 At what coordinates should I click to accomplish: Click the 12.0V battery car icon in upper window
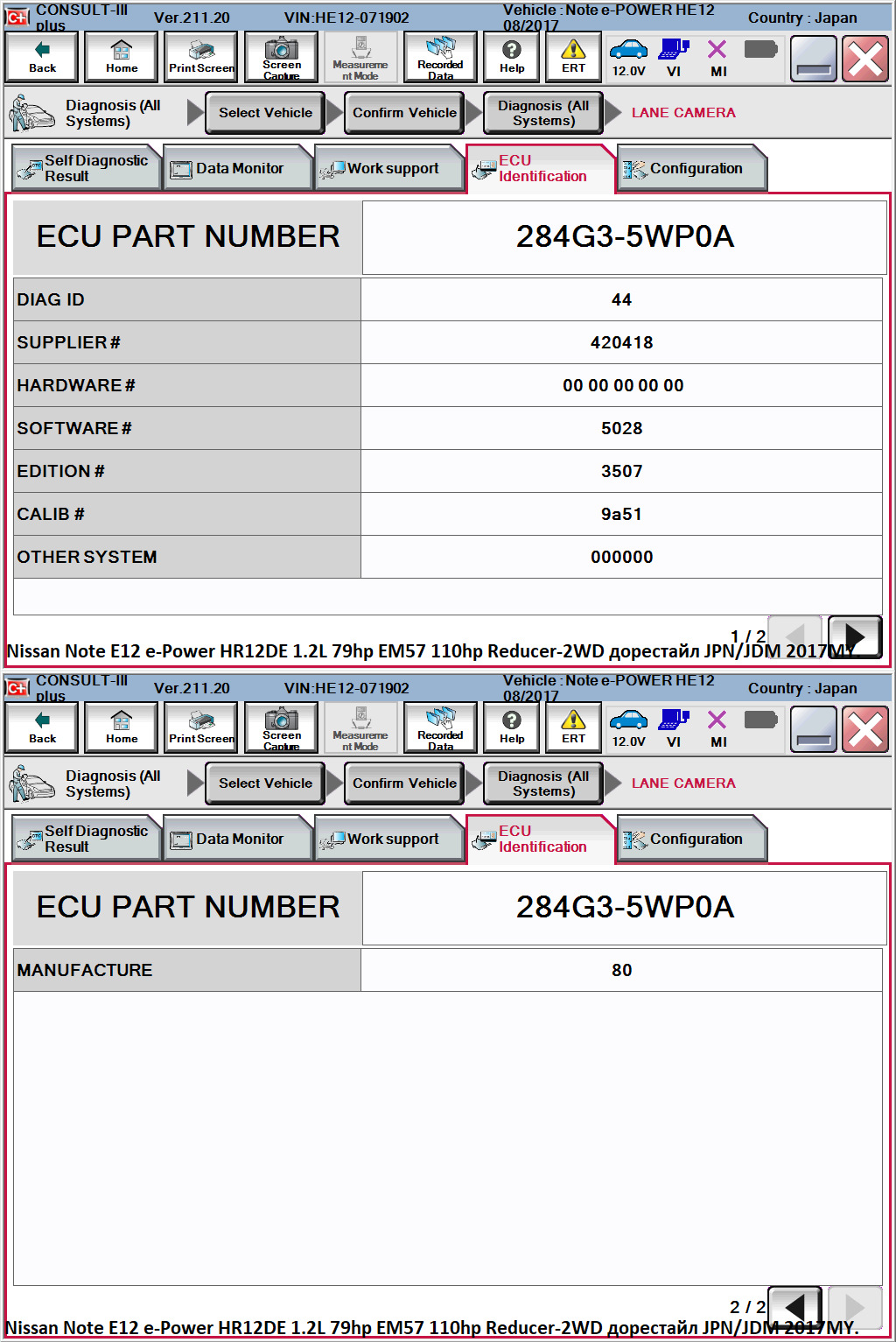[628, 57]
